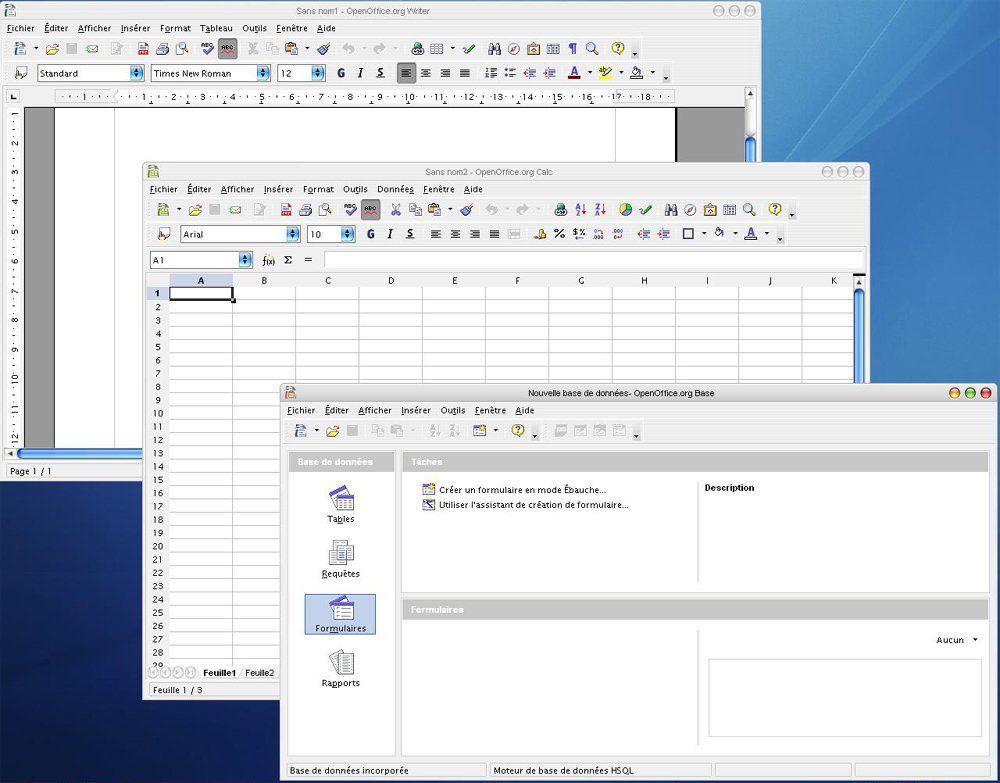Click the Help icon in Base toolbar
1000x783 pixels.
click(518, 430)
